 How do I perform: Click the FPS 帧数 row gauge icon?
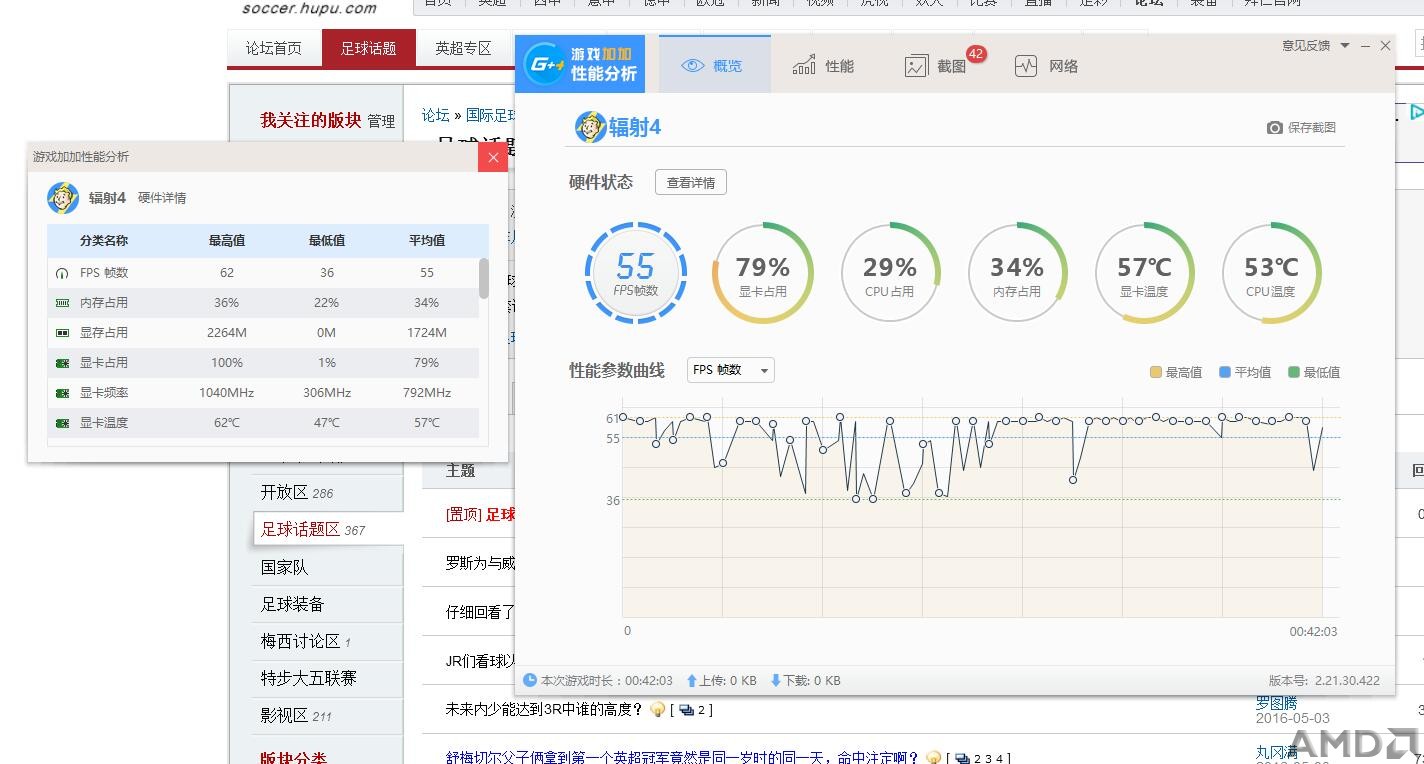pyautogui.click(x=62, y=273)
